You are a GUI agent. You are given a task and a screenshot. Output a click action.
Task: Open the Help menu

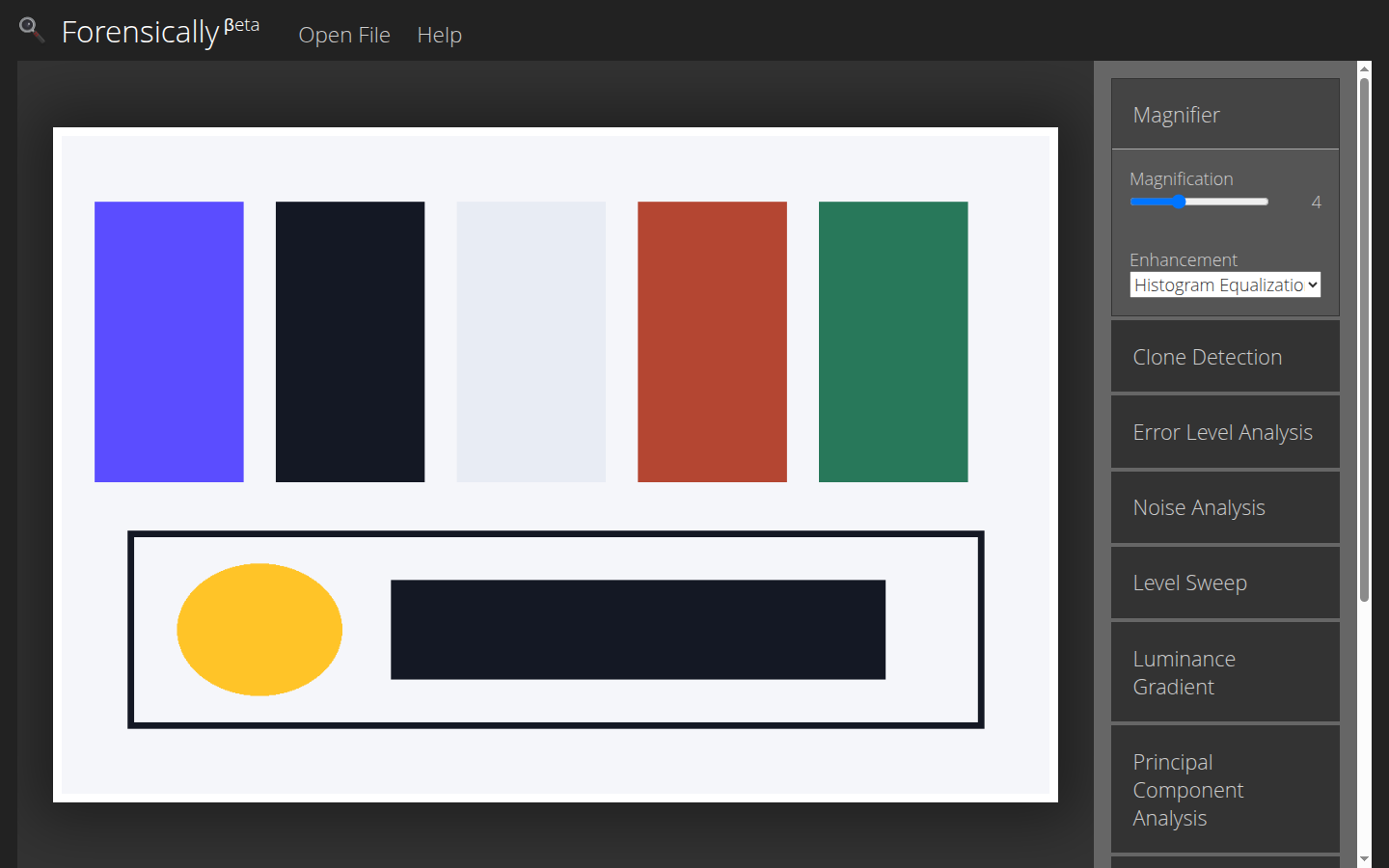tap(440, 35)
